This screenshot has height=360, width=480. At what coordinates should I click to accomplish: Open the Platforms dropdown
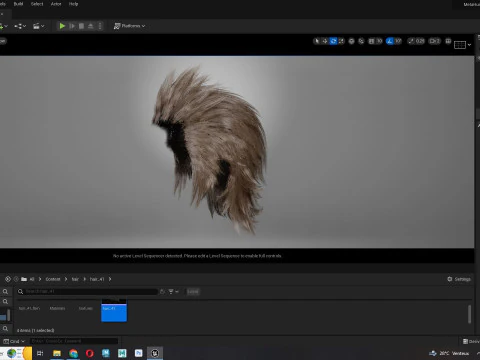[129, 26]
